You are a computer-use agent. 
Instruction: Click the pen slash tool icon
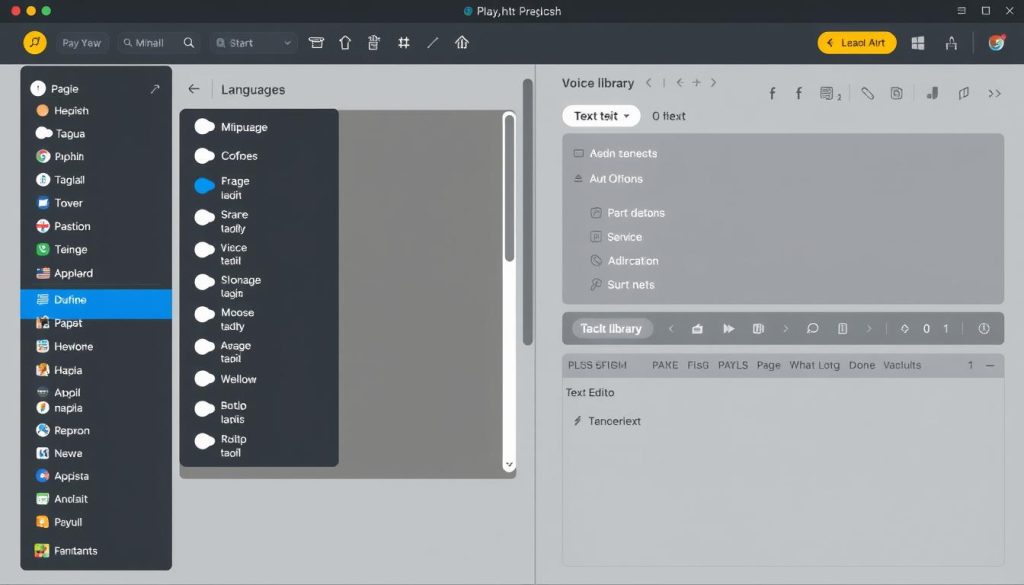click(432, 42)
